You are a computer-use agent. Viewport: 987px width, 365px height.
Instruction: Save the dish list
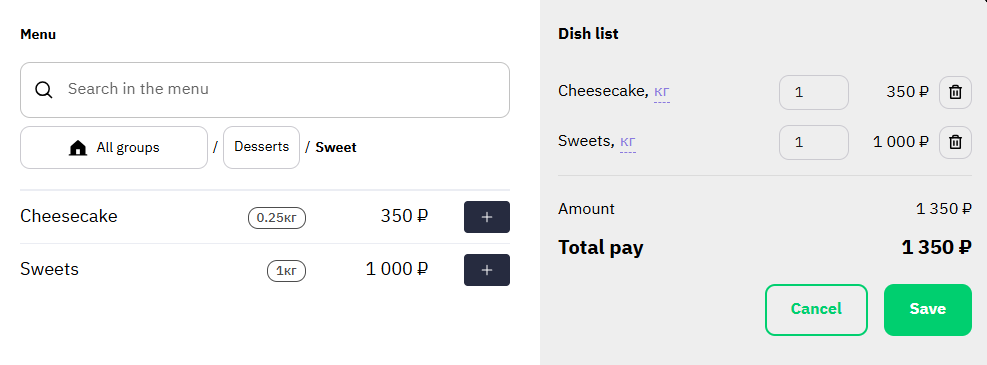point(928,310)
